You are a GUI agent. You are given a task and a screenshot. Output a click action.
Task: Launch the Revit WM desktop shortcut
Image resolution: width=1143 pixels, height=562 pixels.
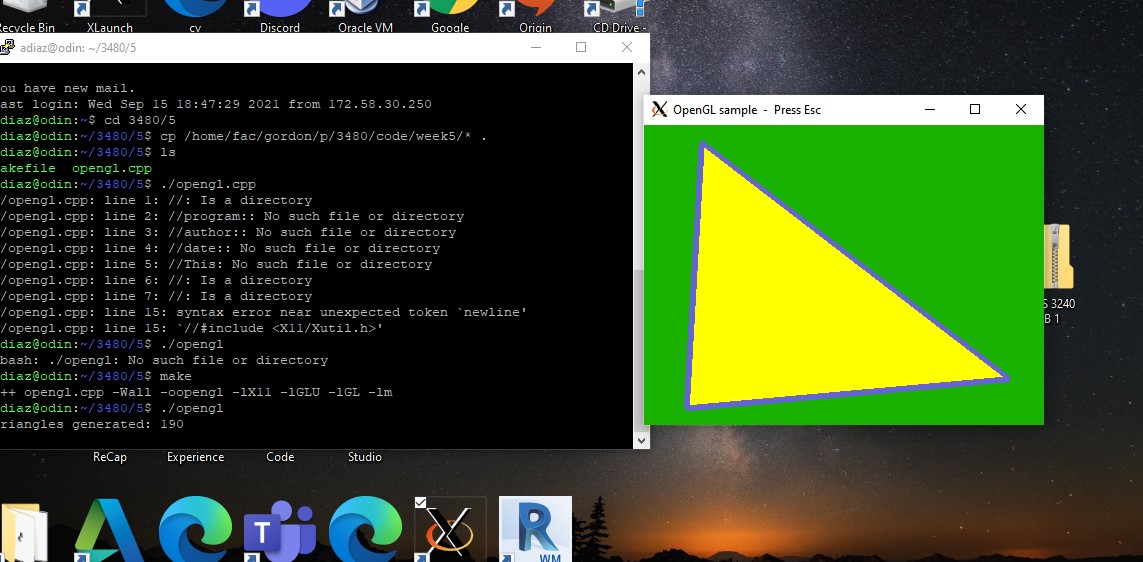535,530
